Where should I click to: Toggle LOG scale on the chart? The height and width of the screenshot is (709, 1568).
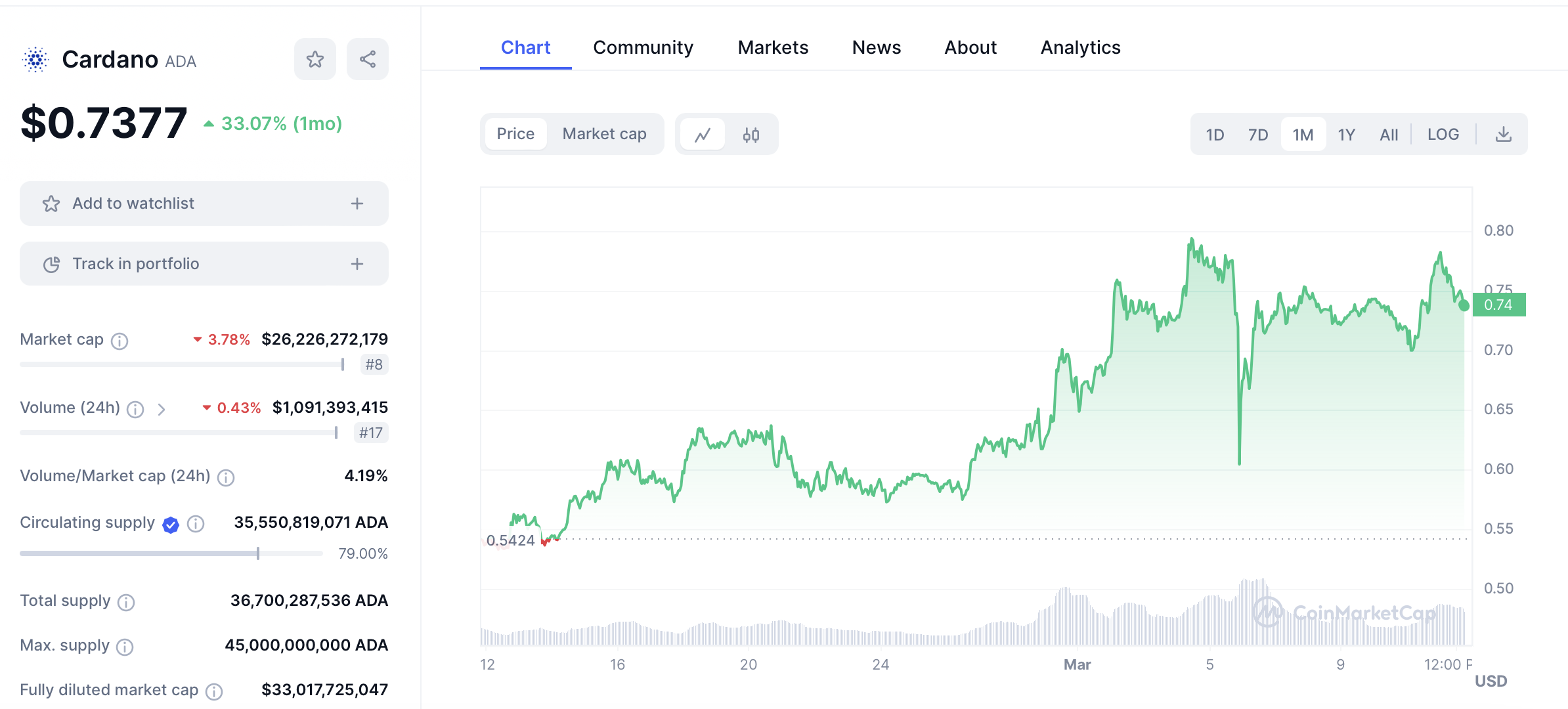(1443, 135)
